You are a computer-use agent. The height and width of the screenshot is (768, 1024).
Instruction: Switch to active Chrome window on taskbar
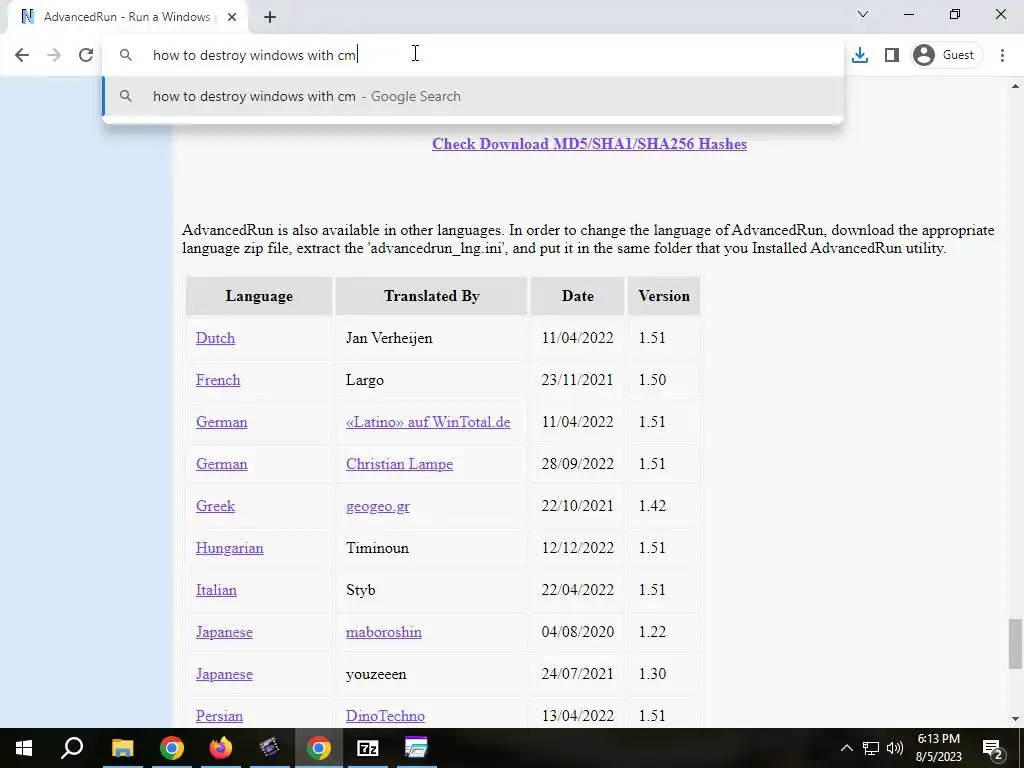click(x=319, y=748)
